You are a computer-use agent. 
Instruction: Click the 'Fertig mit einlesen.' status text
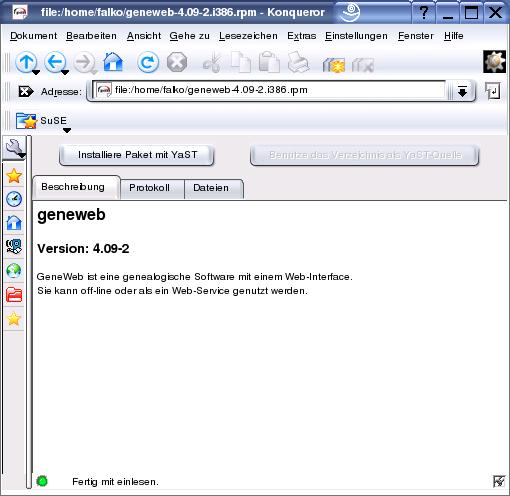click(115, 482)
